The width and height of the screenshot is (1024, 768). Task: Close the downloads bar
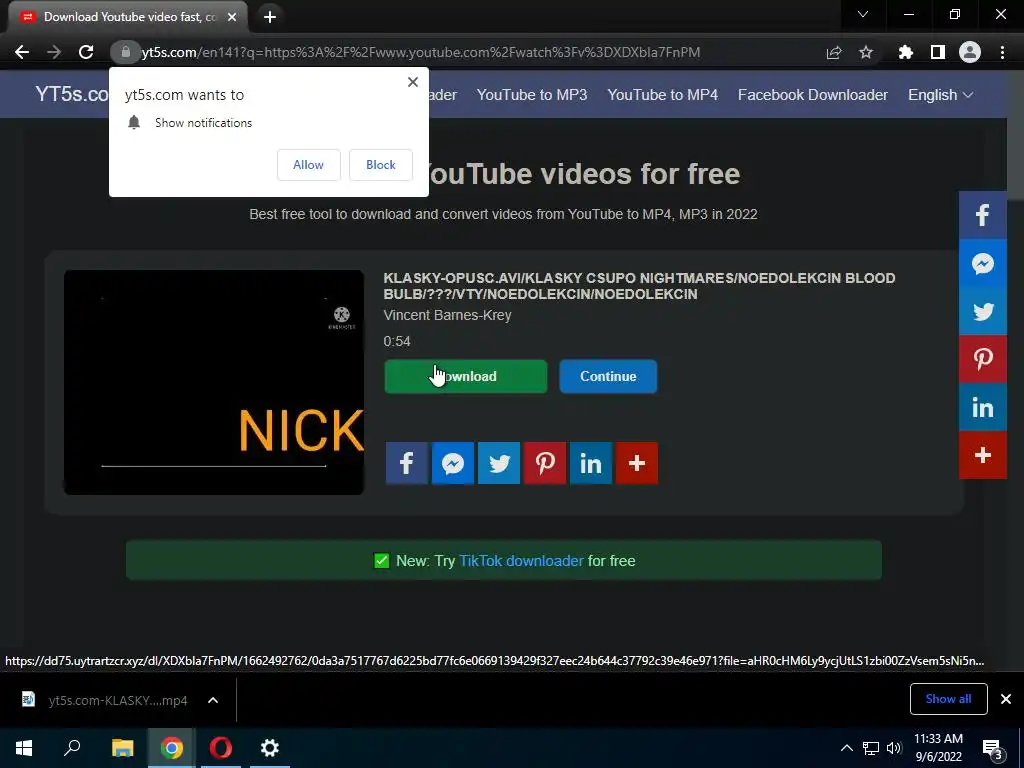[1006, 699]
